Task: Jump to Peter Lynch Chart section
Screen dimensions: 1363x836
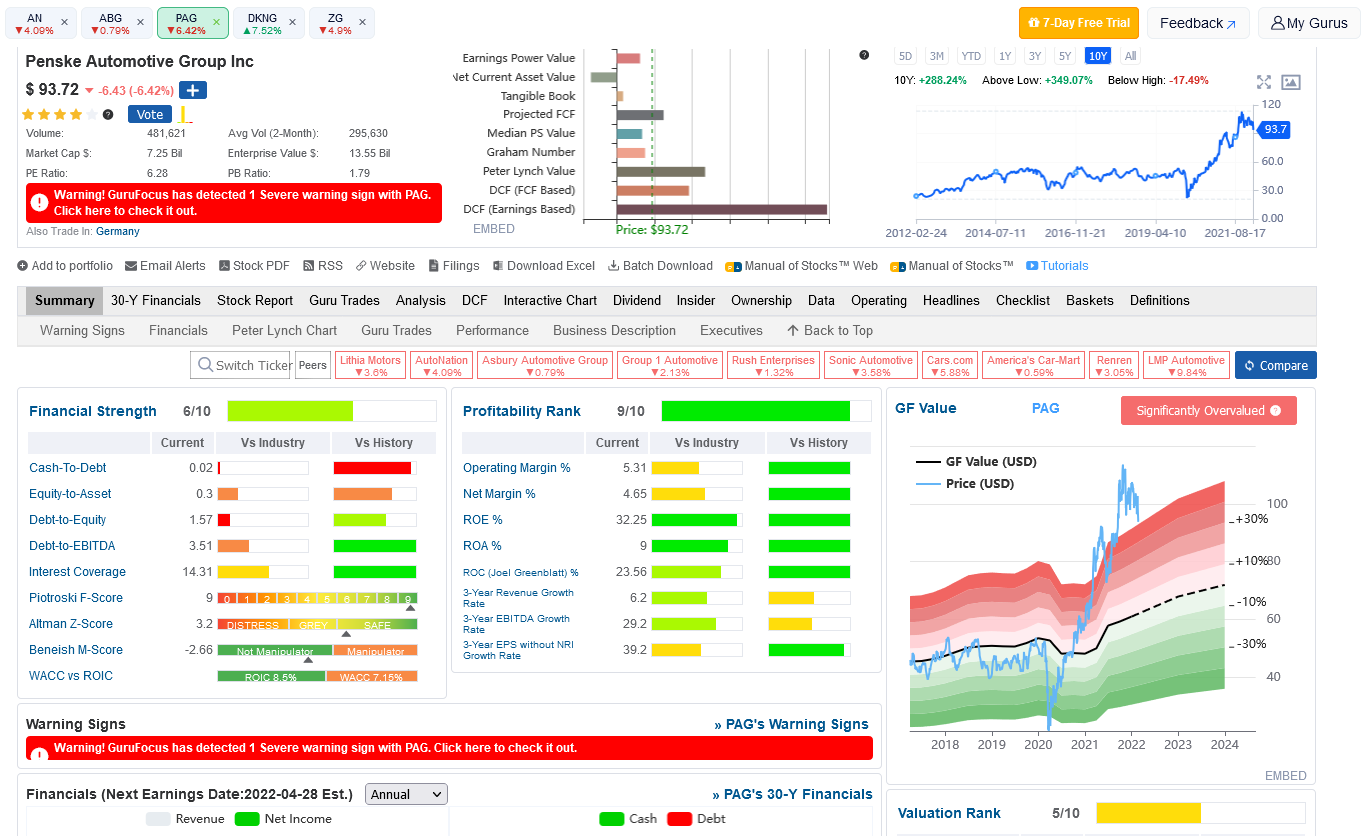Action: 285,330
